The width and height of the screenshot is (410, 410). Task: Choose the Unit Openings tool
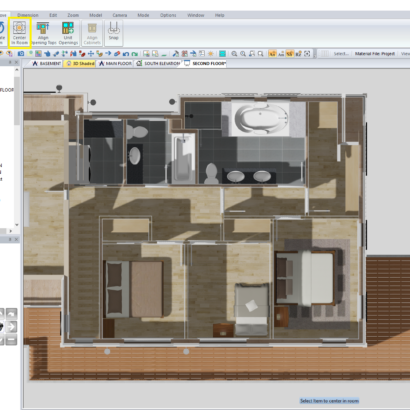point(68,33)
